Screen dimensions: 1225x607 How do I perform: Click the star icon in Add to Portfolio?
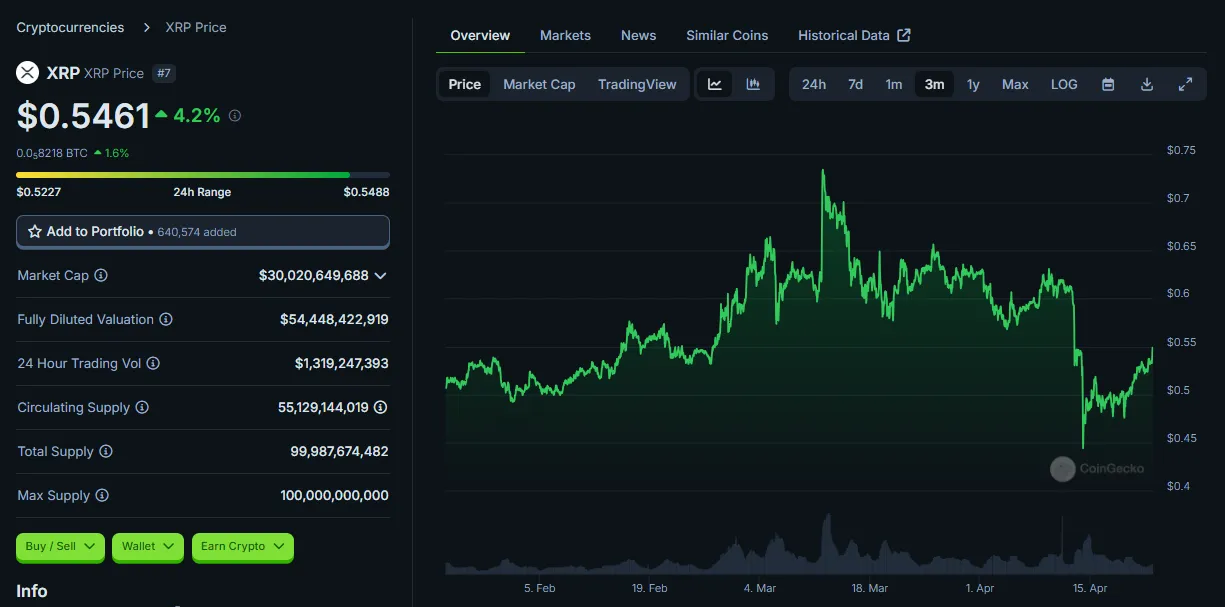[35, 231]
